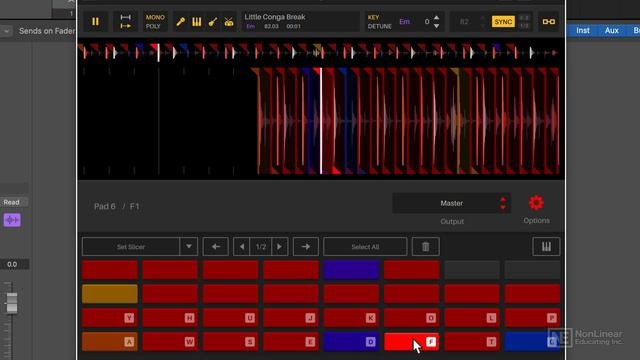The width and height of the screenshot is (640, 360).
Task: Click the purple waveform icon under Read
Action: (12, 220)
